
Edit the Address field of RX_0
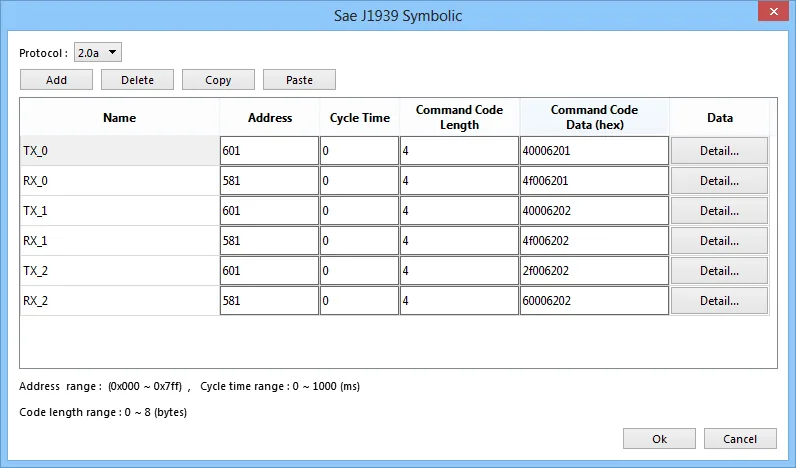270,181
